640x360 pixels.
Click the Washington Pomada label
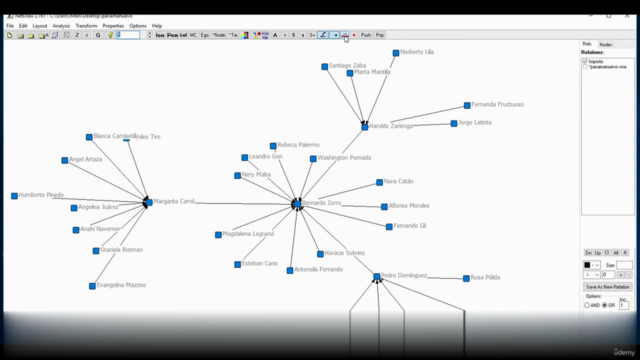pos(344,158)
